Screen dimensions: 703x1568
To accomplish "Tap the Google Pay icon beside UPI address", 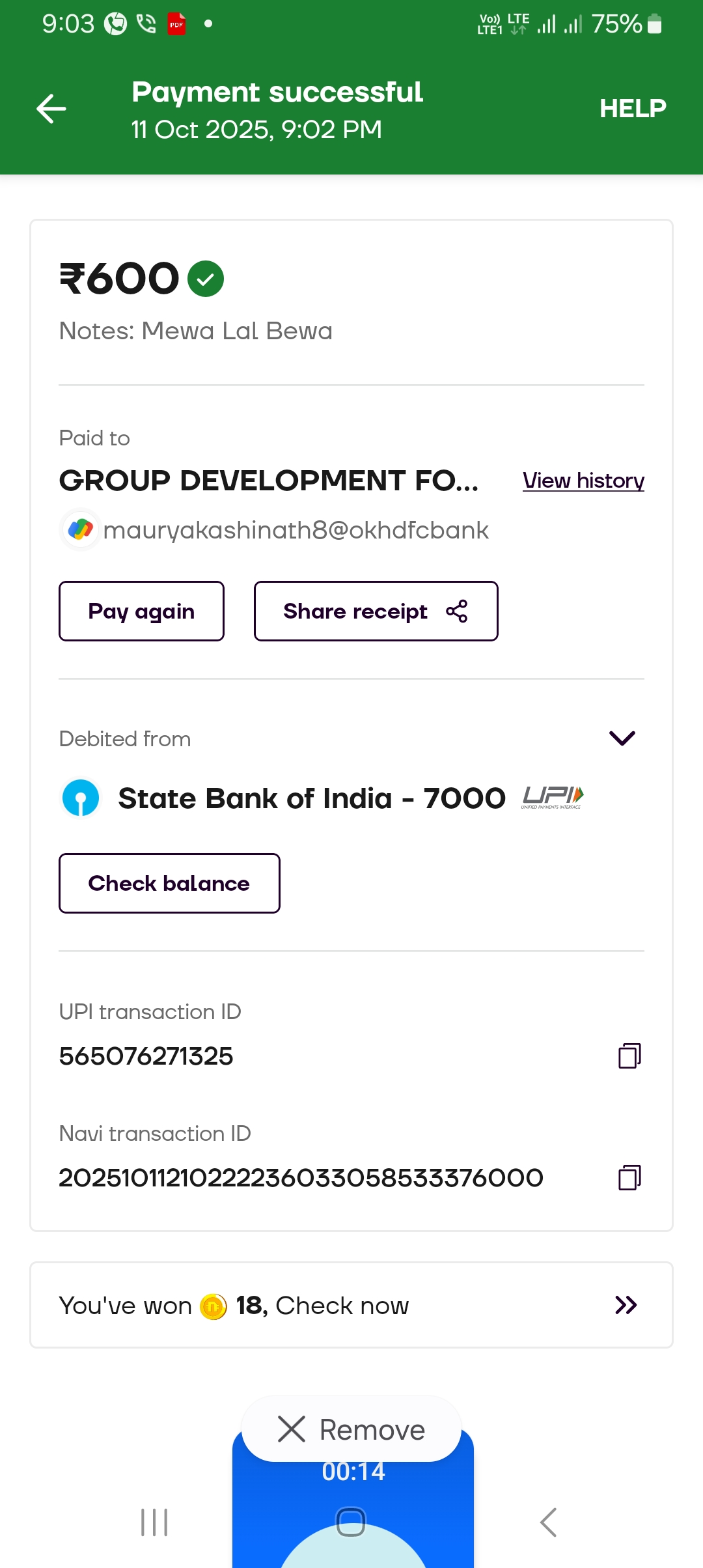I will [x=81, y=530].
